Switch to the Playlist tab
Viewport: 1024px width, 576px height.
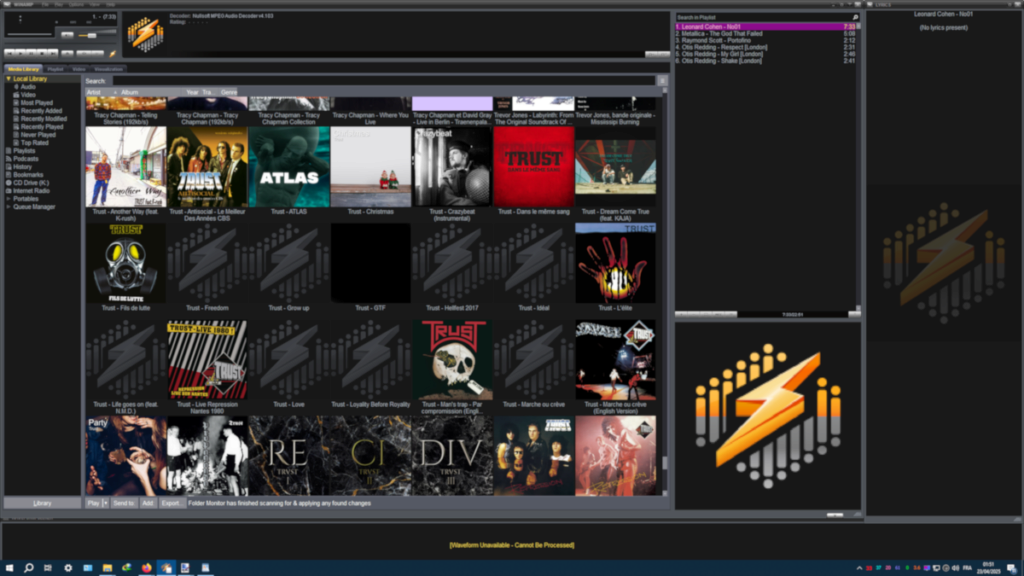56,69
